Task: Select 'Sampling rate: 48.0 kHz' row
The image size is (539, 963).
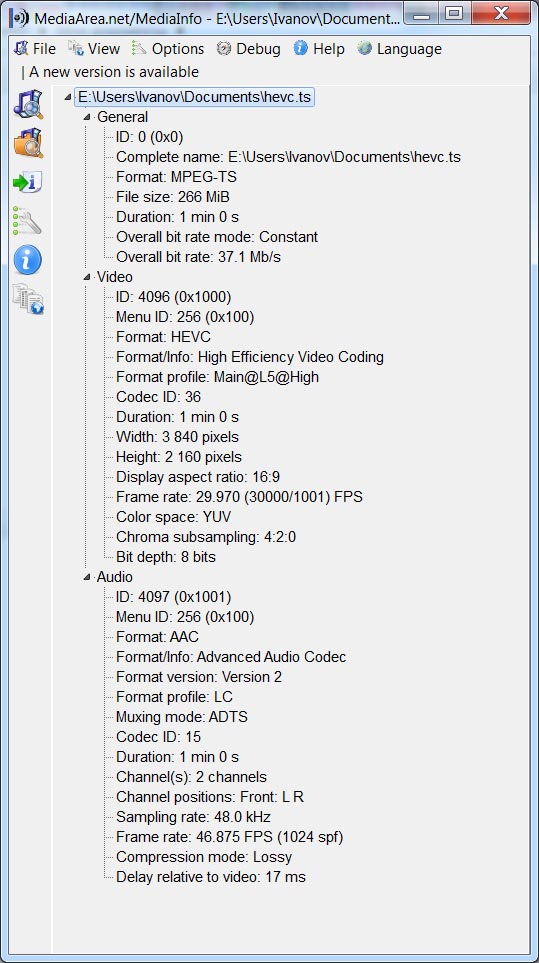Action: tap(193, 817)
